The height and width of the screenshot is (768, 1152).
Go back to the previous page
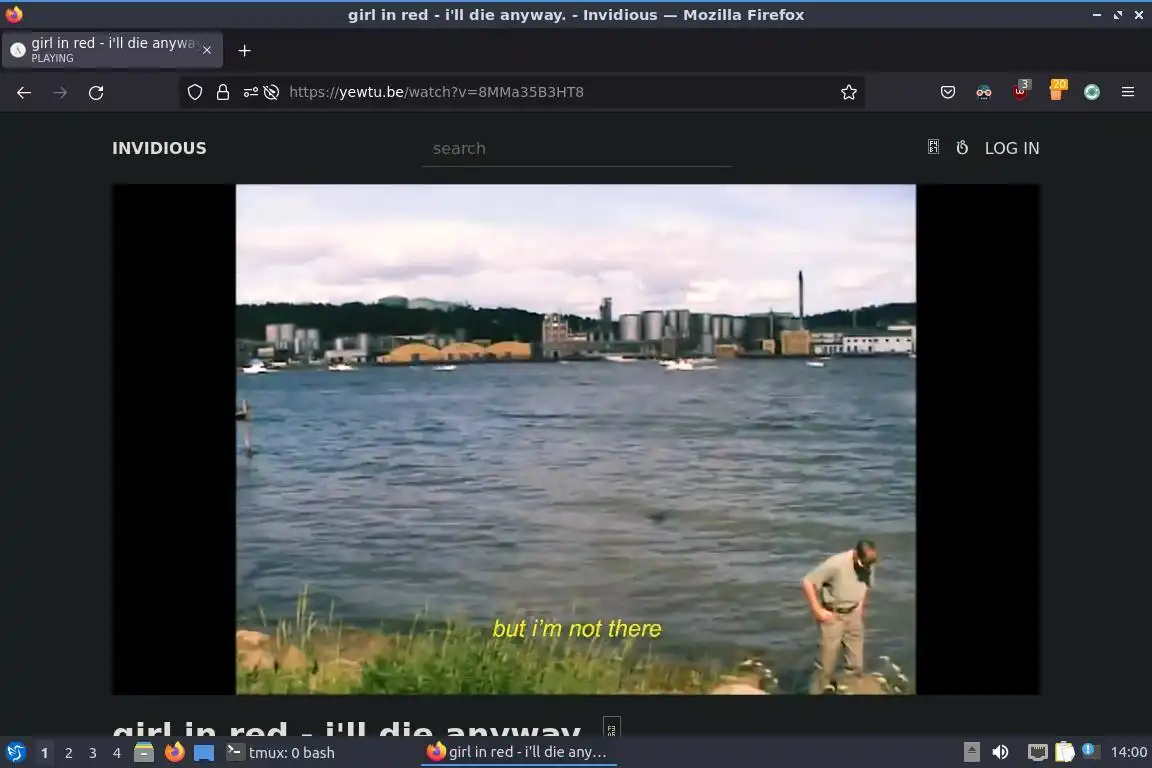pyautogui.click(x=24, y=93)
